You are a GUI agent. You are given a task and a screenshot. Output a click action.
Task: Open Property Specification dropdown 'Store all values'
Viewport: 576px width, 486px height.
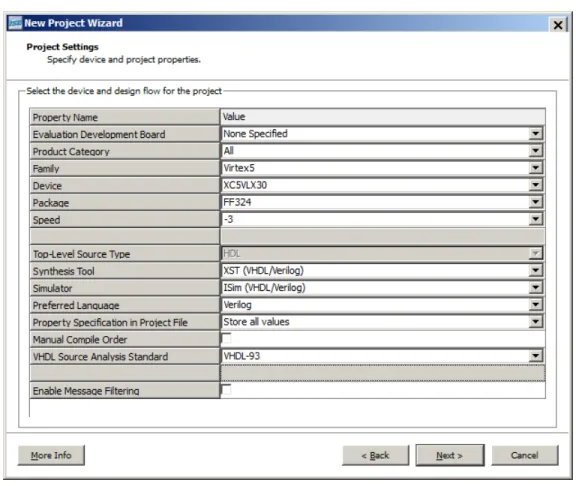(536, 322)
